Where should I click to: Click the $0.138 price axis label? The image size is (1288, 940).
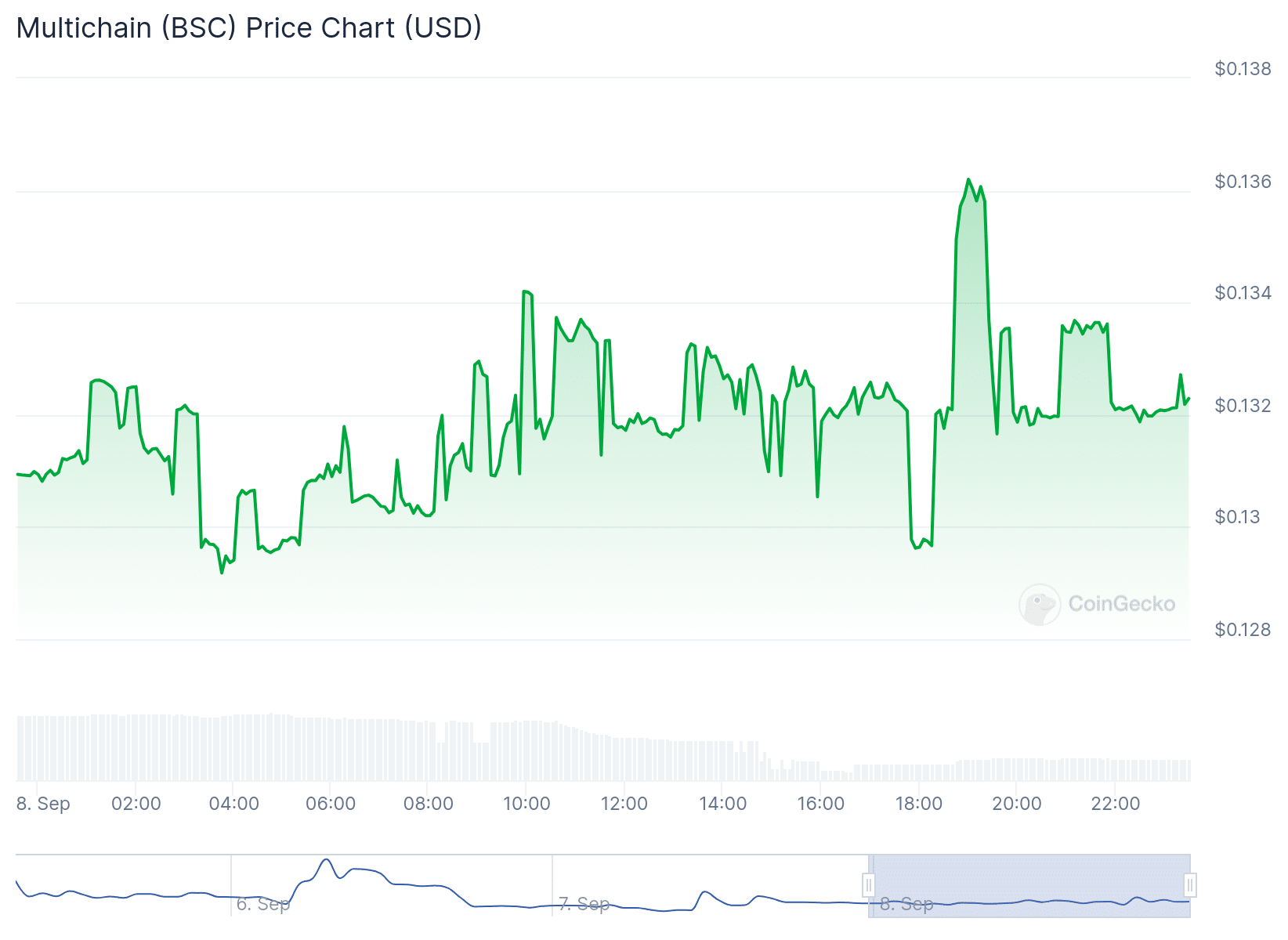[1243, 69]
